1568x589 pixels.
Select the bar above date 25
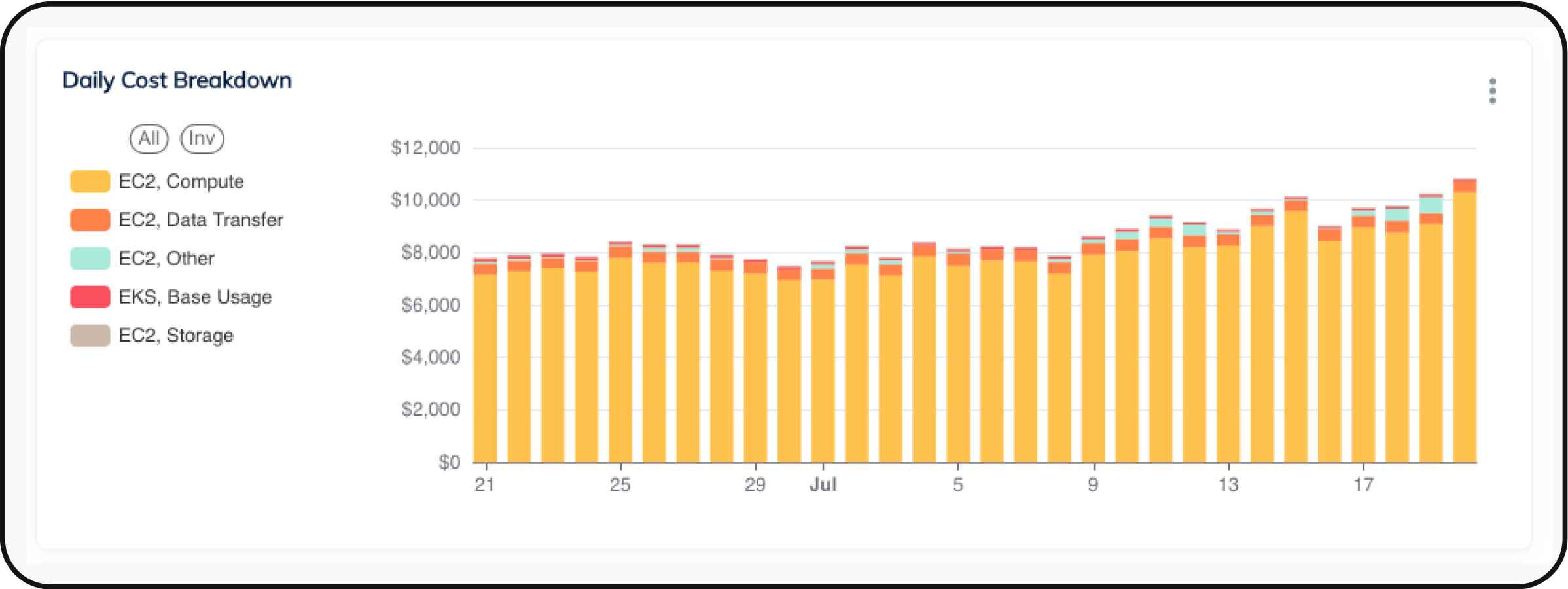[x=620, y=360]
